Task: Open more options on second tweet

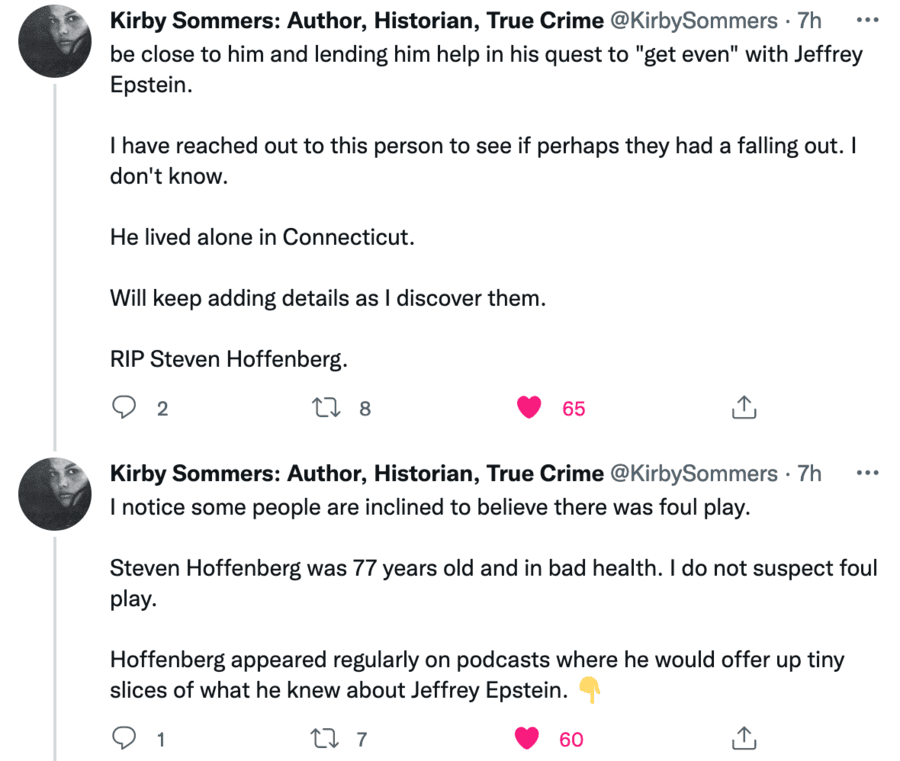Action: point(867,472)
